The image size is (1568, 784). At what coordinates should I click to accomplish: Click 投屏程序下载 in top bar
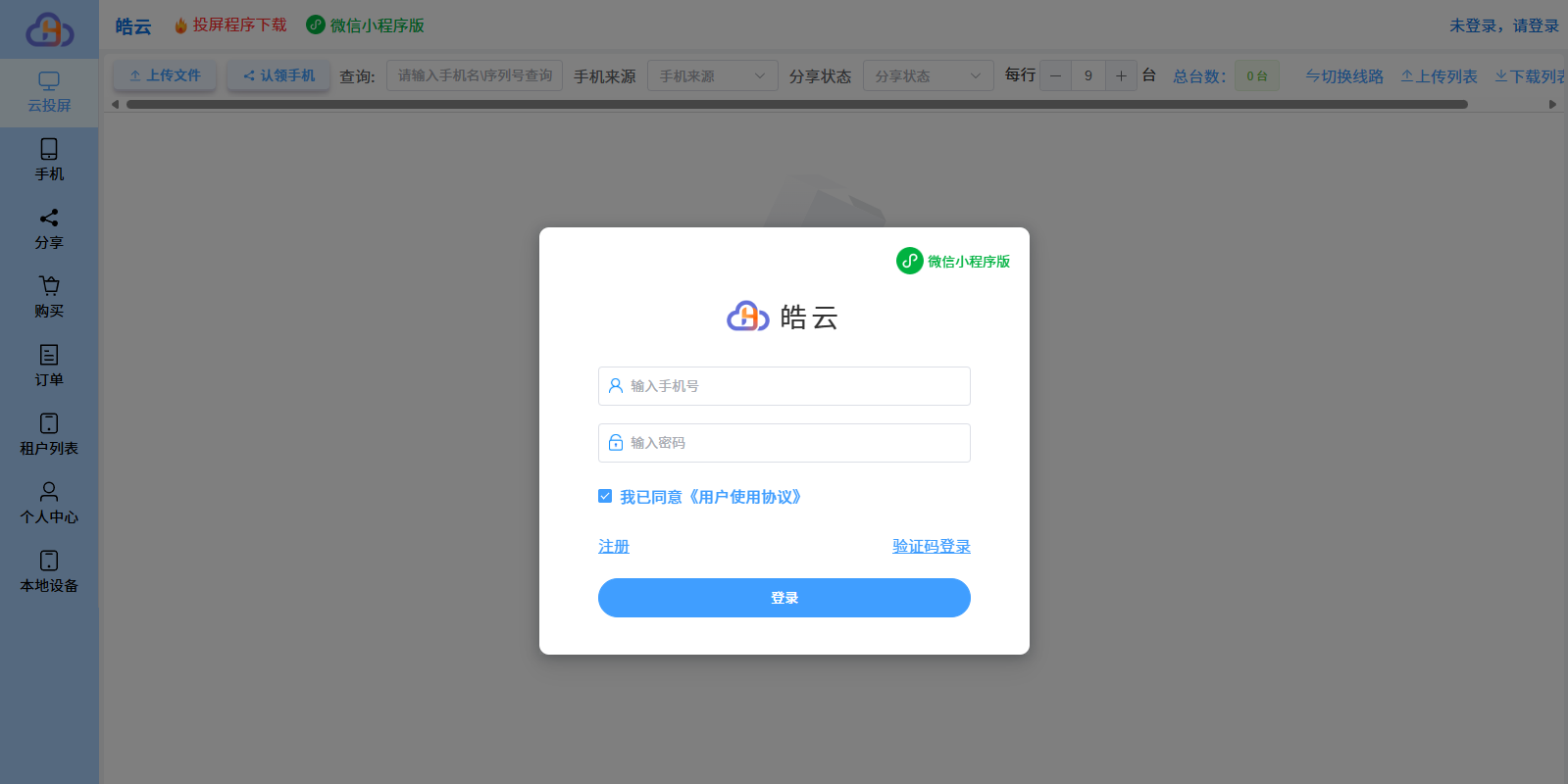pyautogui.click(x=230, y=25)
